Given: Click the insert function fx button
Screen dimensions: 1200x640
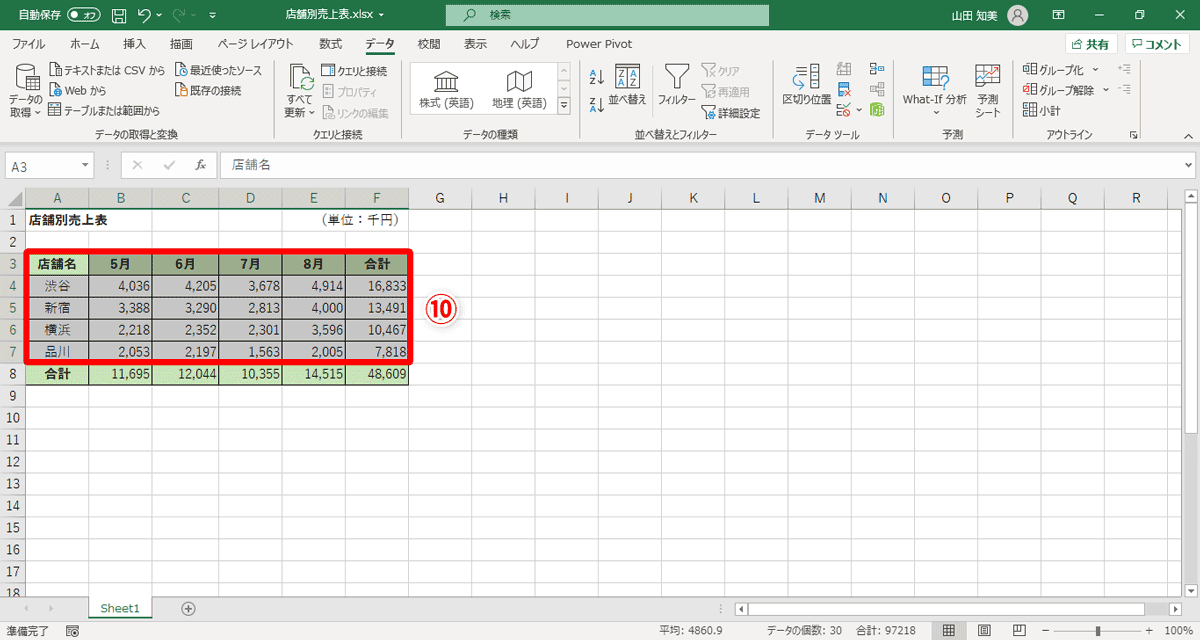Looking at the screenshot, I should pyautogui.click(x=200, y=165).
